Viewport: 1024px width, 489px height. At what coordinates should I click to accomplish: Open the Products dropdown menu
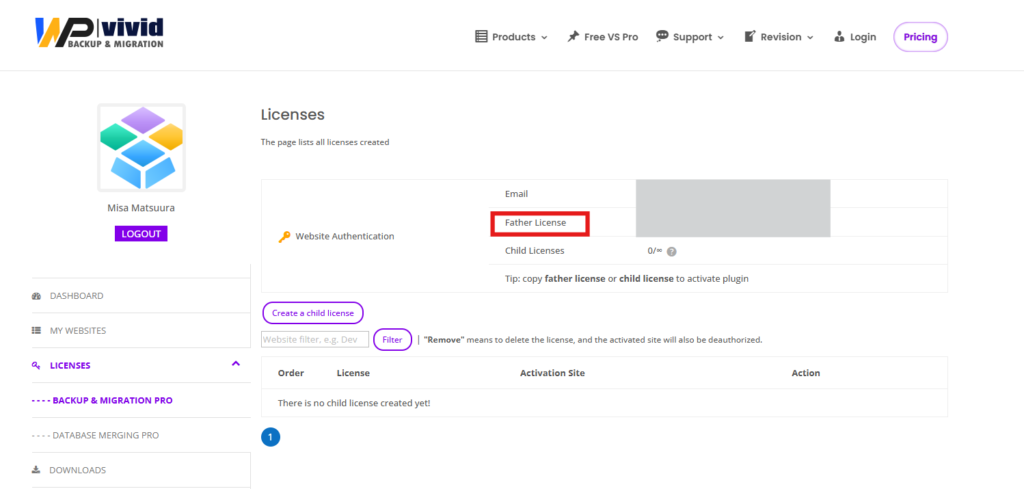511,37
